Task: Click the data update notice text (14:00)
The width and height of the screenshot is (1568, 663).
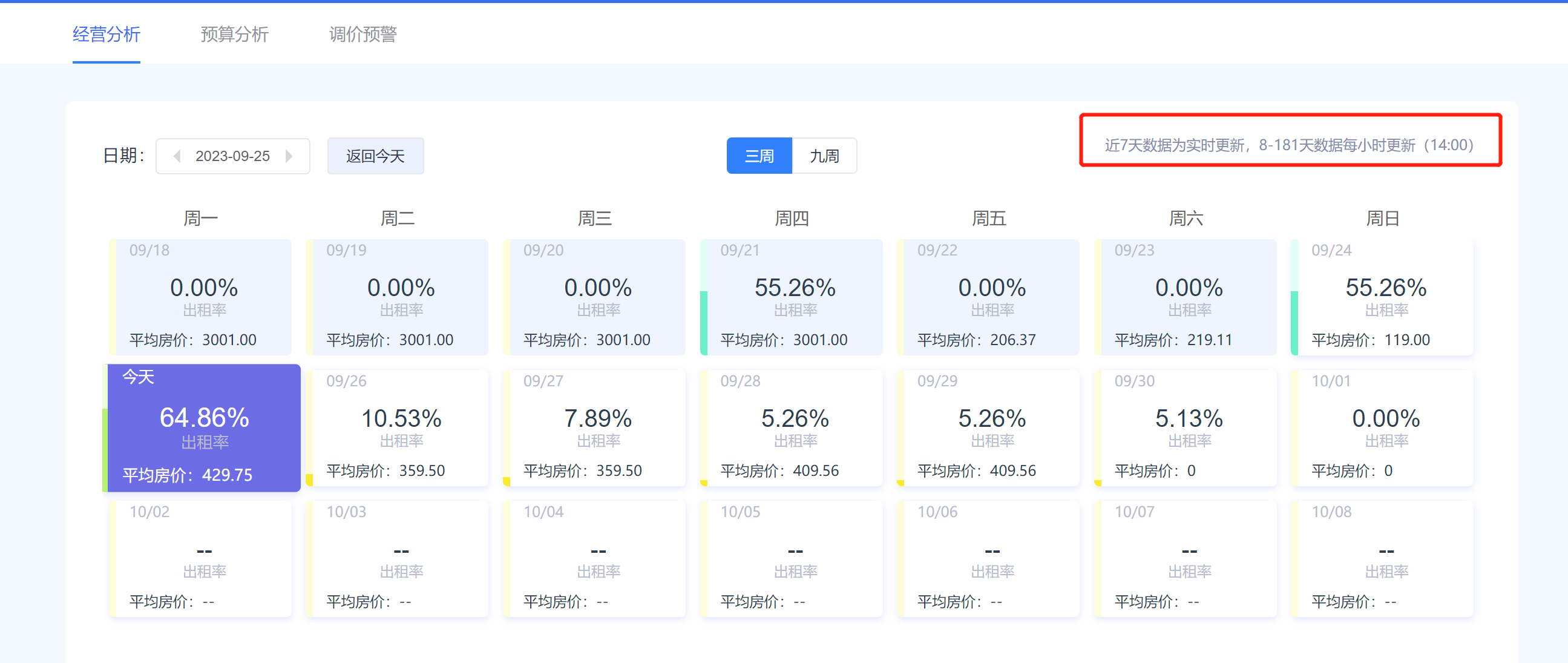Action: pyautogui.click(x=1289, y=145)
